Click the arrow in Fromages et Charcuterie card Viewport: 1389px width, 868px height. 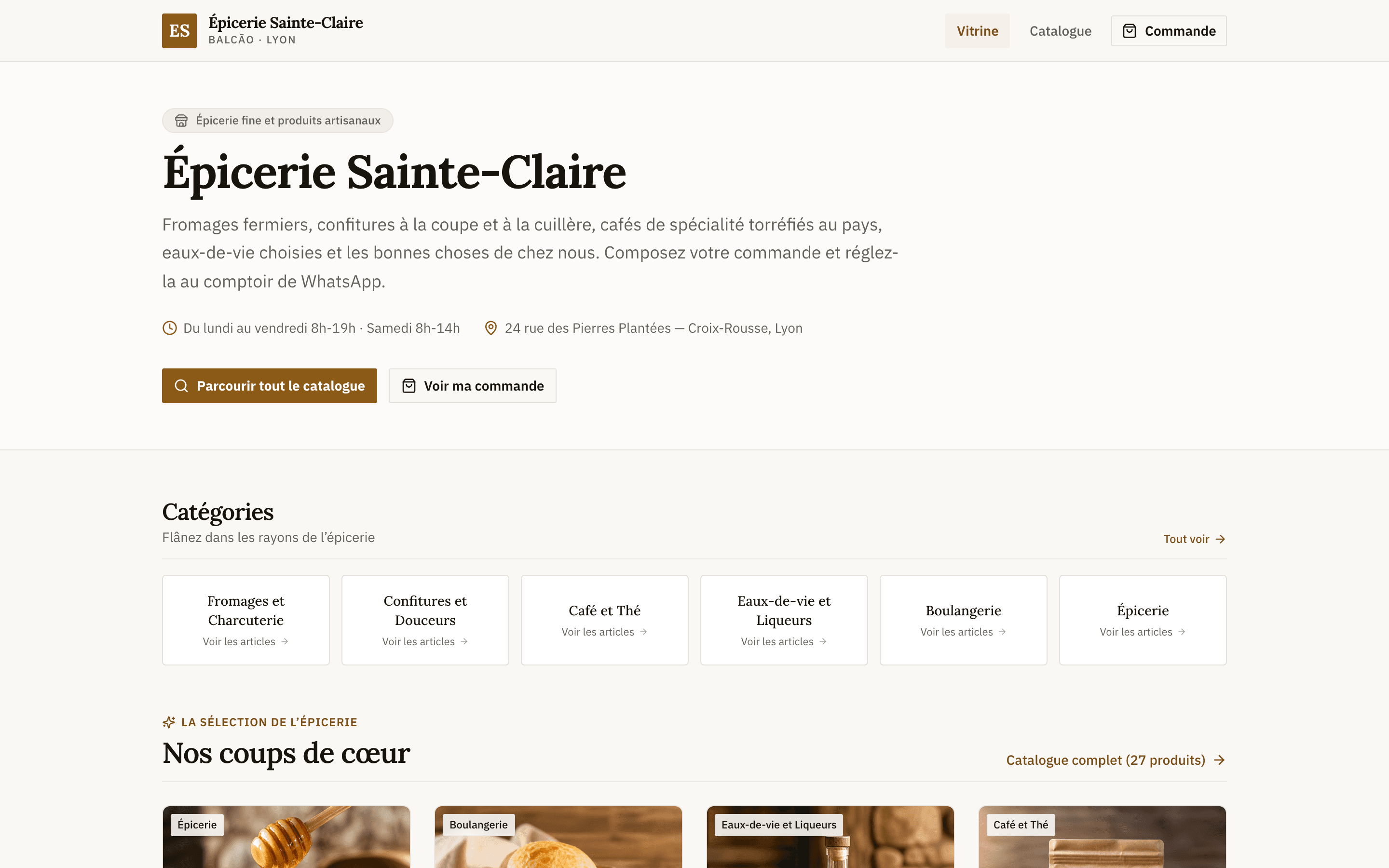pyautogui.click(x=285, y=641)
